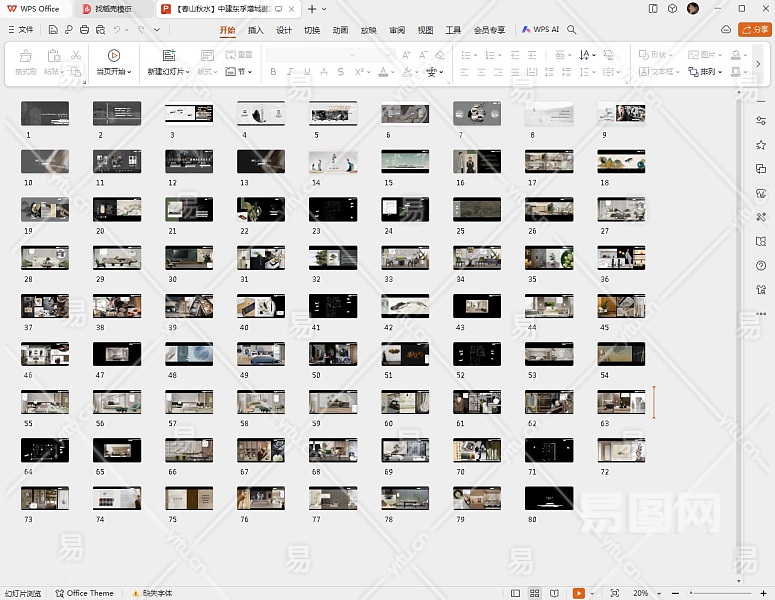The width and height of the screenshot is (775, 600).
Task: Click the Save icon in quick access toolbar
Action: (x=53, y=30)
